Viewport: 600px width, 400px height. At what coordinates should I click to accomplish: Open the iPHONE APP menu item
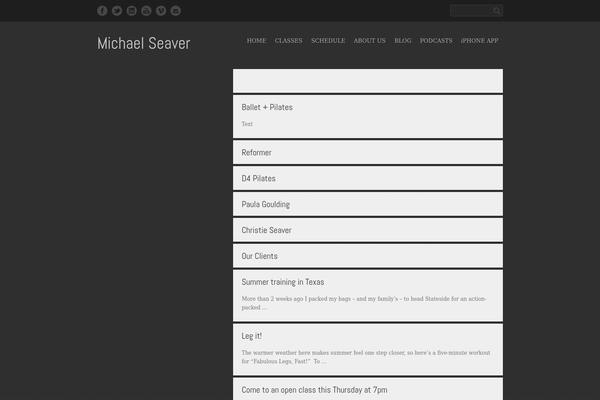click(479, 41)
